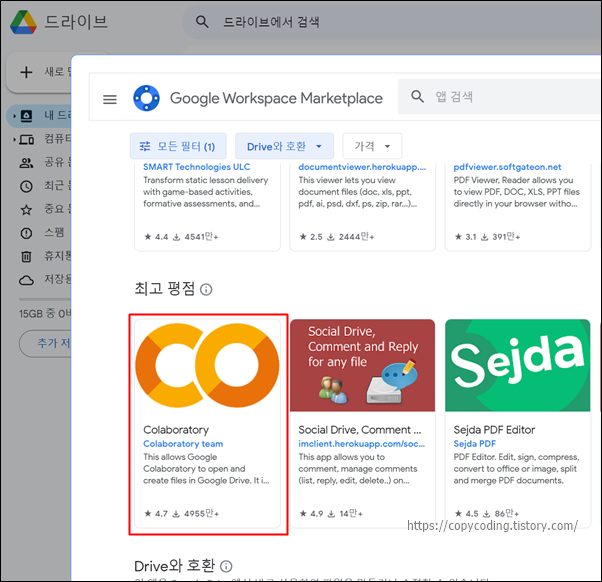Viewport: 602px width, 582px height.
Task: Open Trash bin icon in sidebar
Action: click(26, 256)
